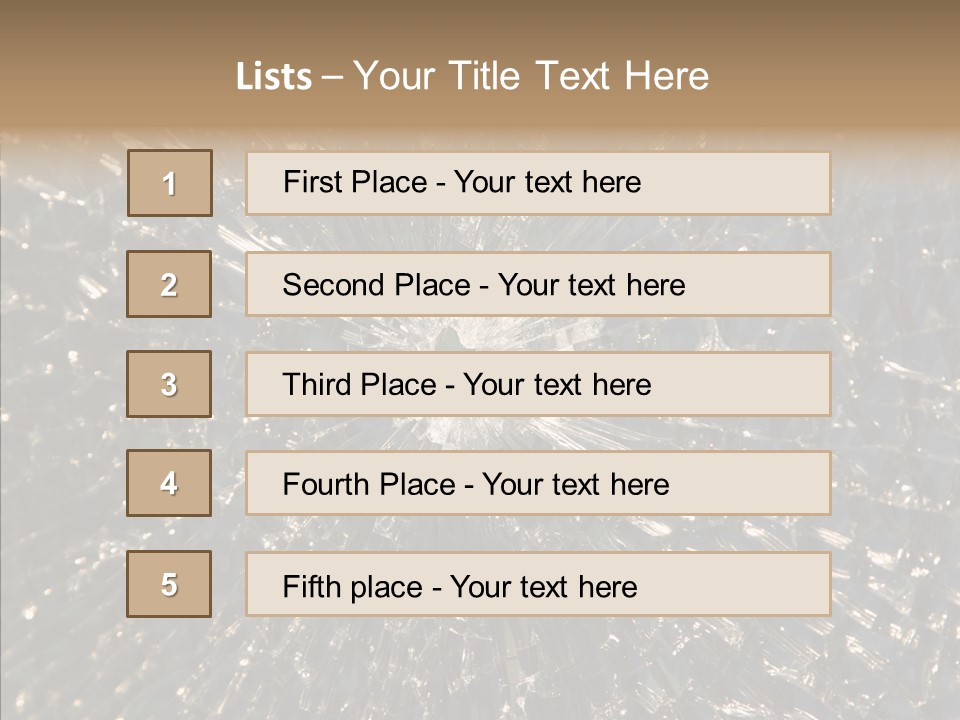The image size is (960, 720).
Task: Click "Your text here" in the Third Place bar
Action: coord(558,385)
